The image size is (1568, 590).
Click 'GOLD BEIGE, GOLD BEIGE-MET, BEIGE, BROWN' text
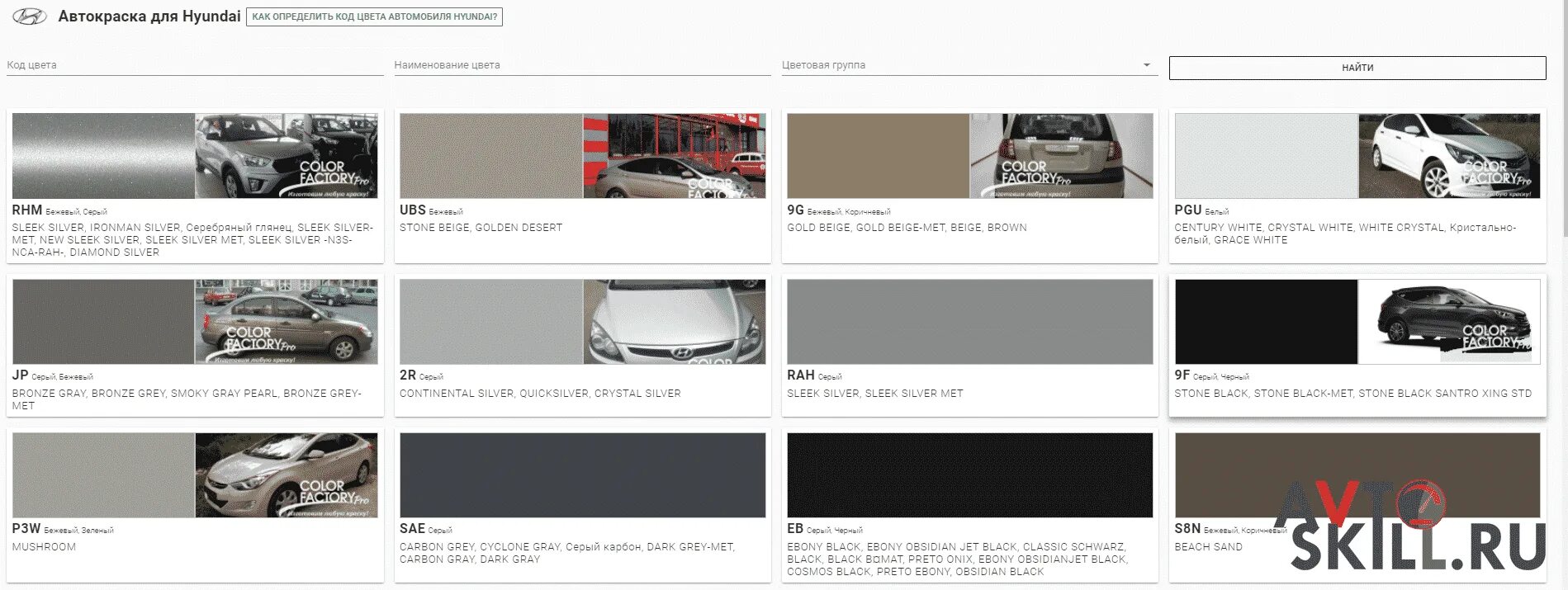[907, 228]
